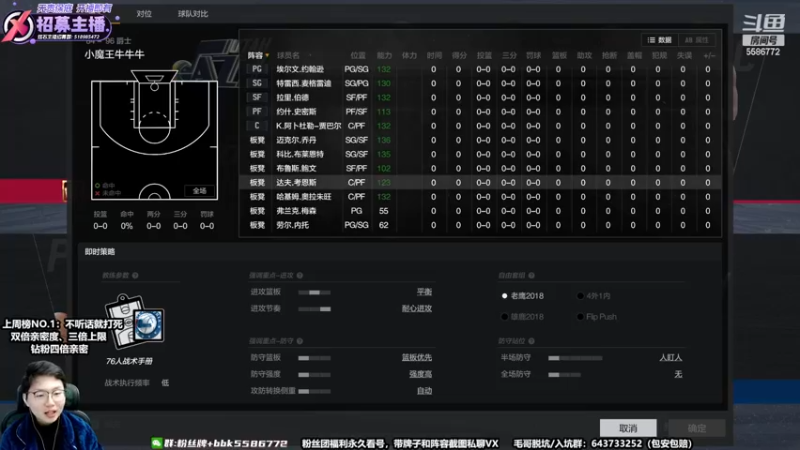The image size is (800, 450).
Task: Select player row 劳尔.内托
Action: [x=480, y=225]
